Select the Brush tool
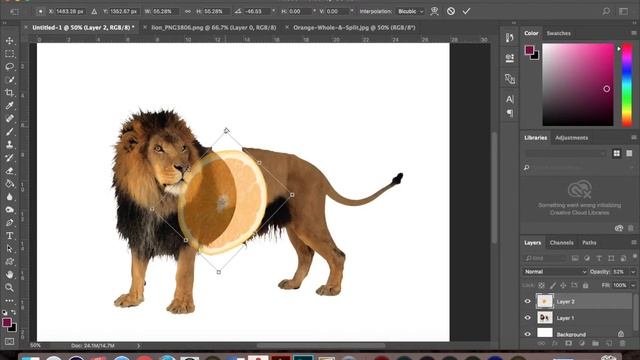The image size is (640, 360). (9, 132)
